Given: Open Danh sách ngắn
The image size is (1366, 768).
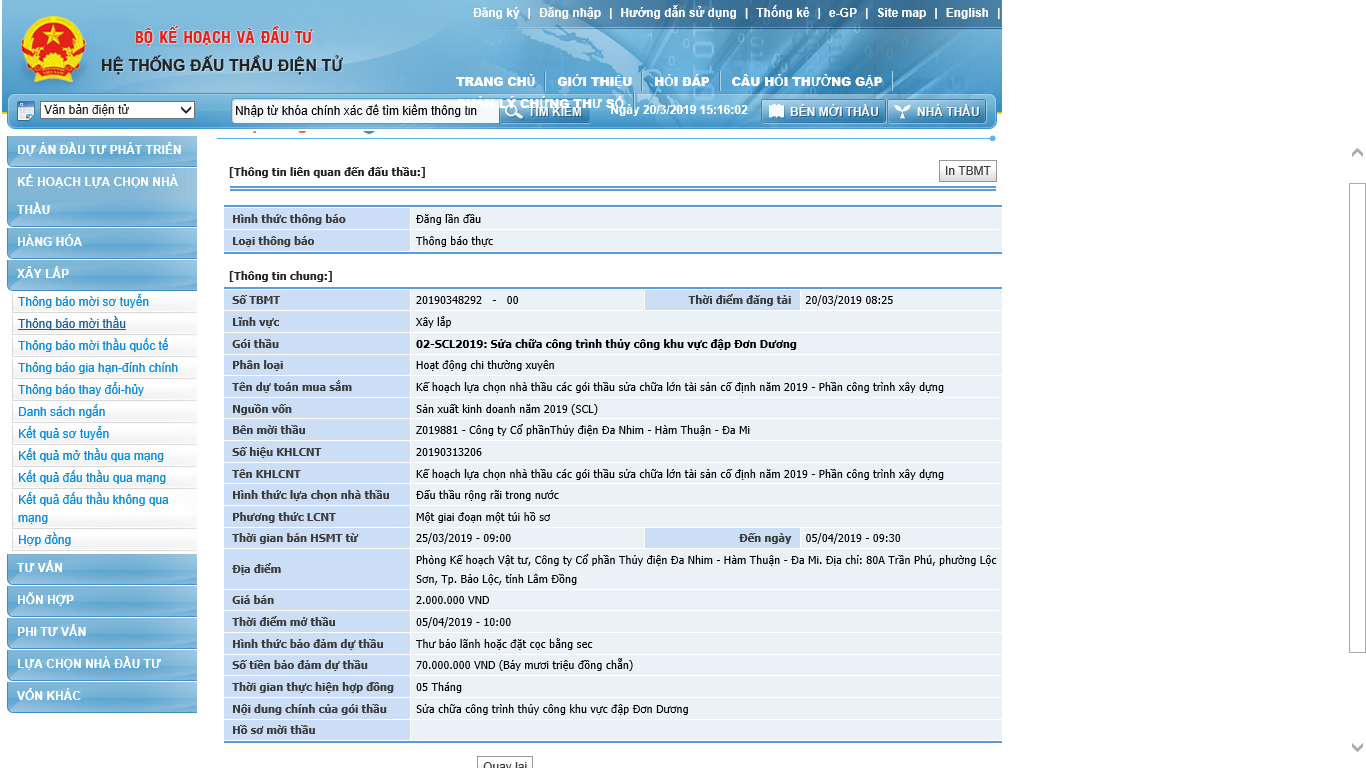Looking at the screenshot, I should point(61,412).
